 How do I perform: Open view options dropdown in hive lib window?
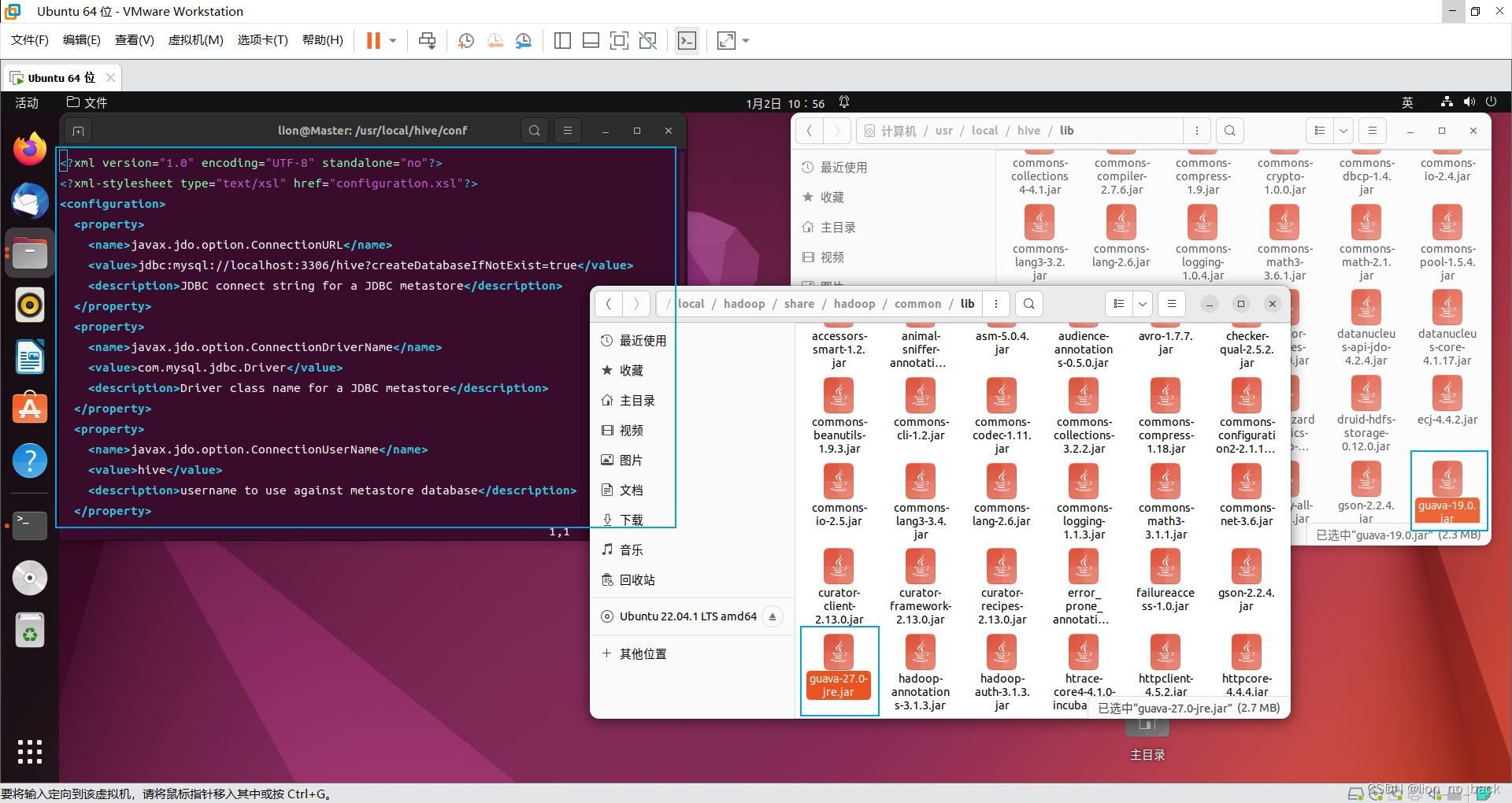click(1343, 131)
